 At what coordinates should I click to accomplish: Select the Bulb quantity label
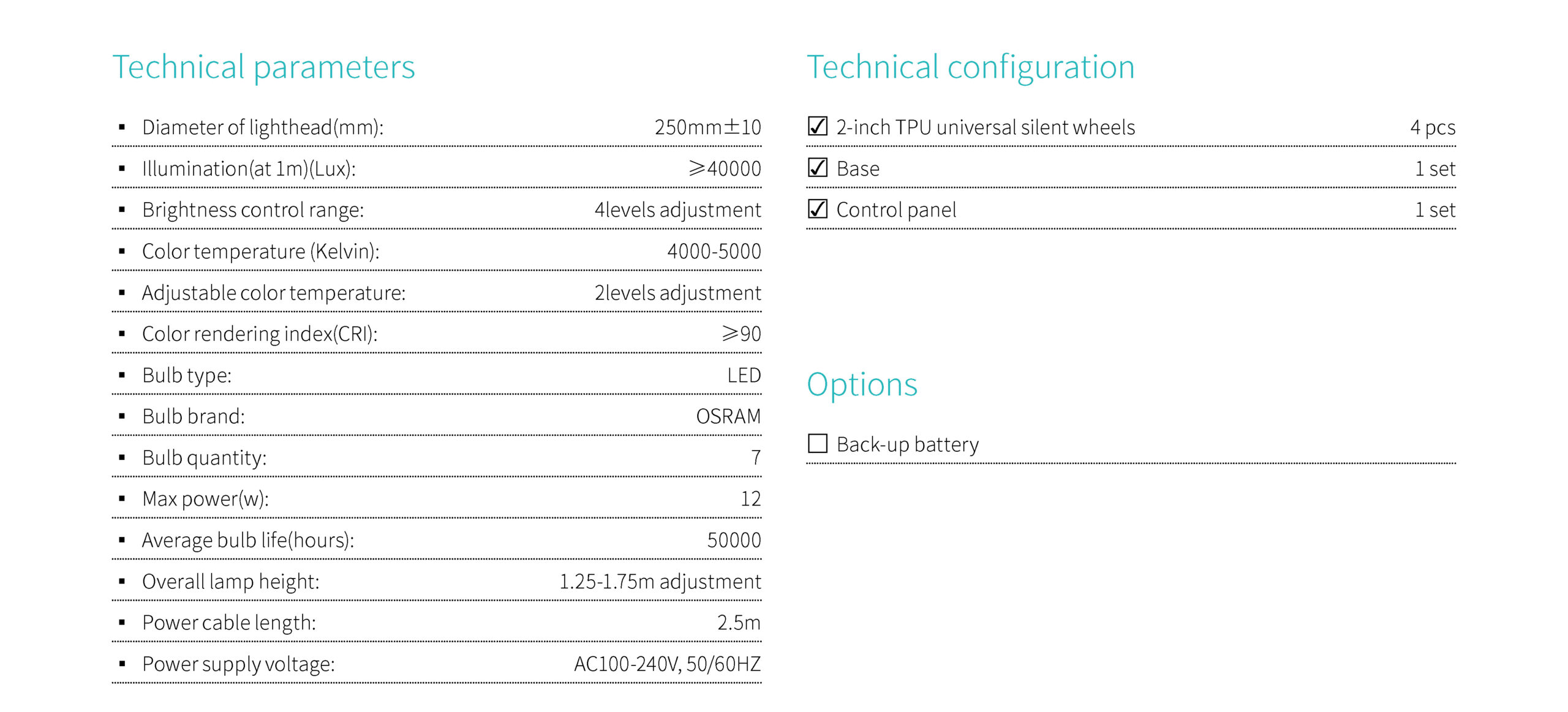coord(205,458)
